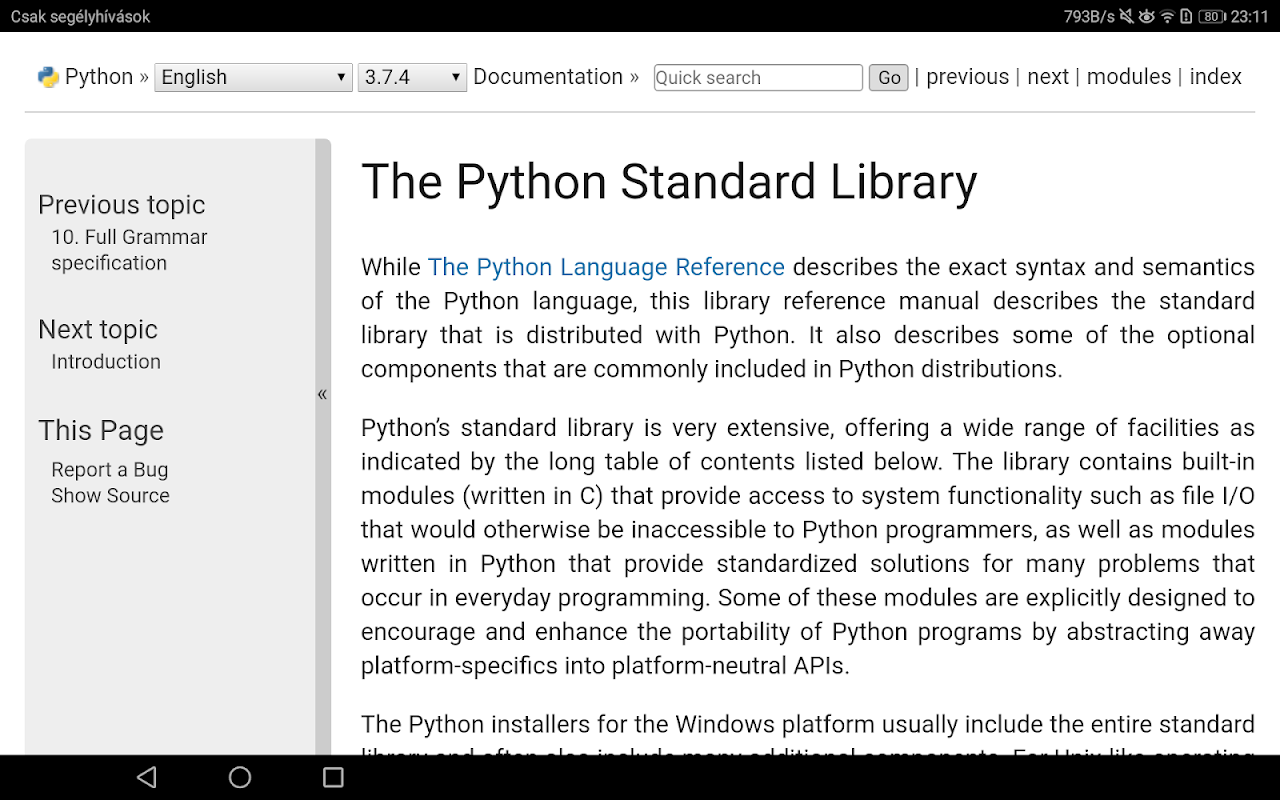Tap the Android back navigation icon
The height and width of the screenshot is (800, 1280).
point(147,777)
